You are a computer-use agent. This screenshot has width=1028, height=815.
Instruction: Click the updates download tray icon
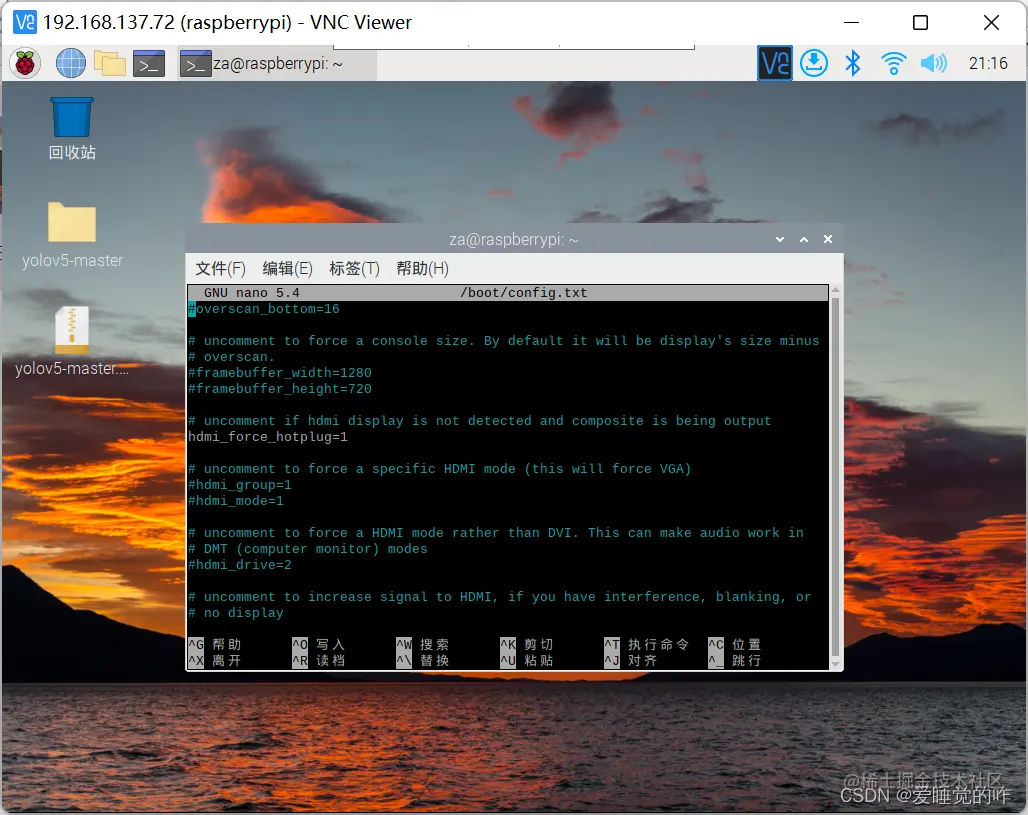pos(814,63)
